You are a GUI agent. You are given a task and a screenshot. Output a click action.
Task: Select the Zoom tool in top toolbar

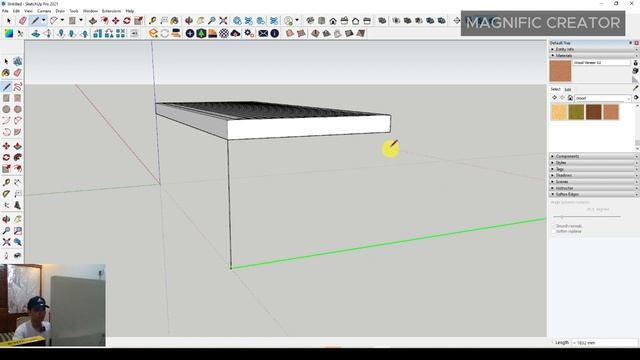pyautogui.click(x=212, y=20)
